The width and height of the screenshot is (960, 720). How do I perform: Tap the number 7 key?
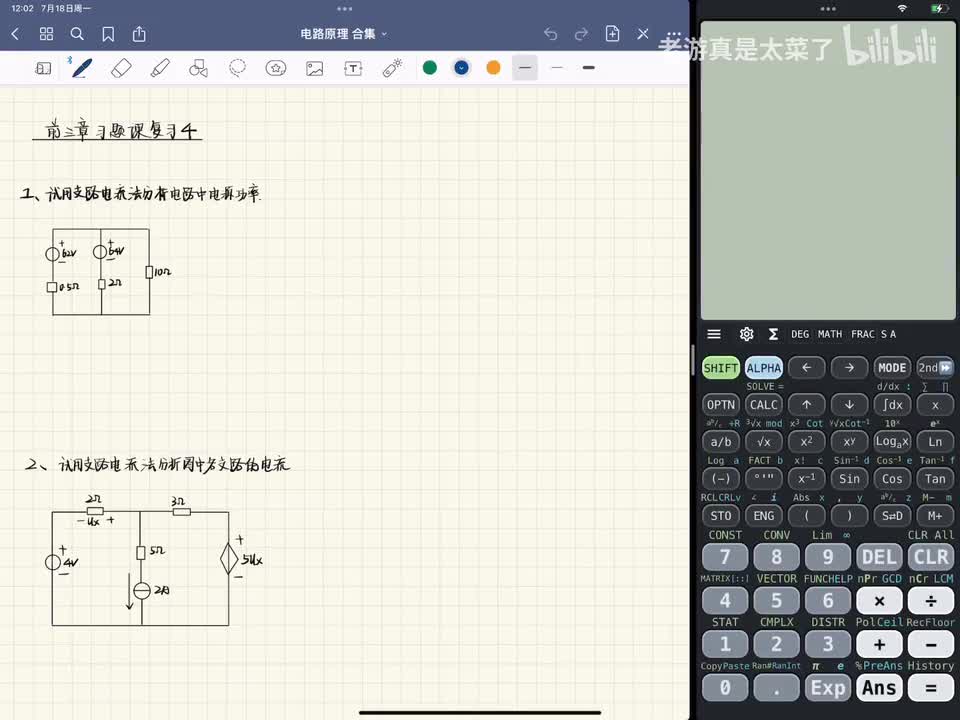pos(725,557)
